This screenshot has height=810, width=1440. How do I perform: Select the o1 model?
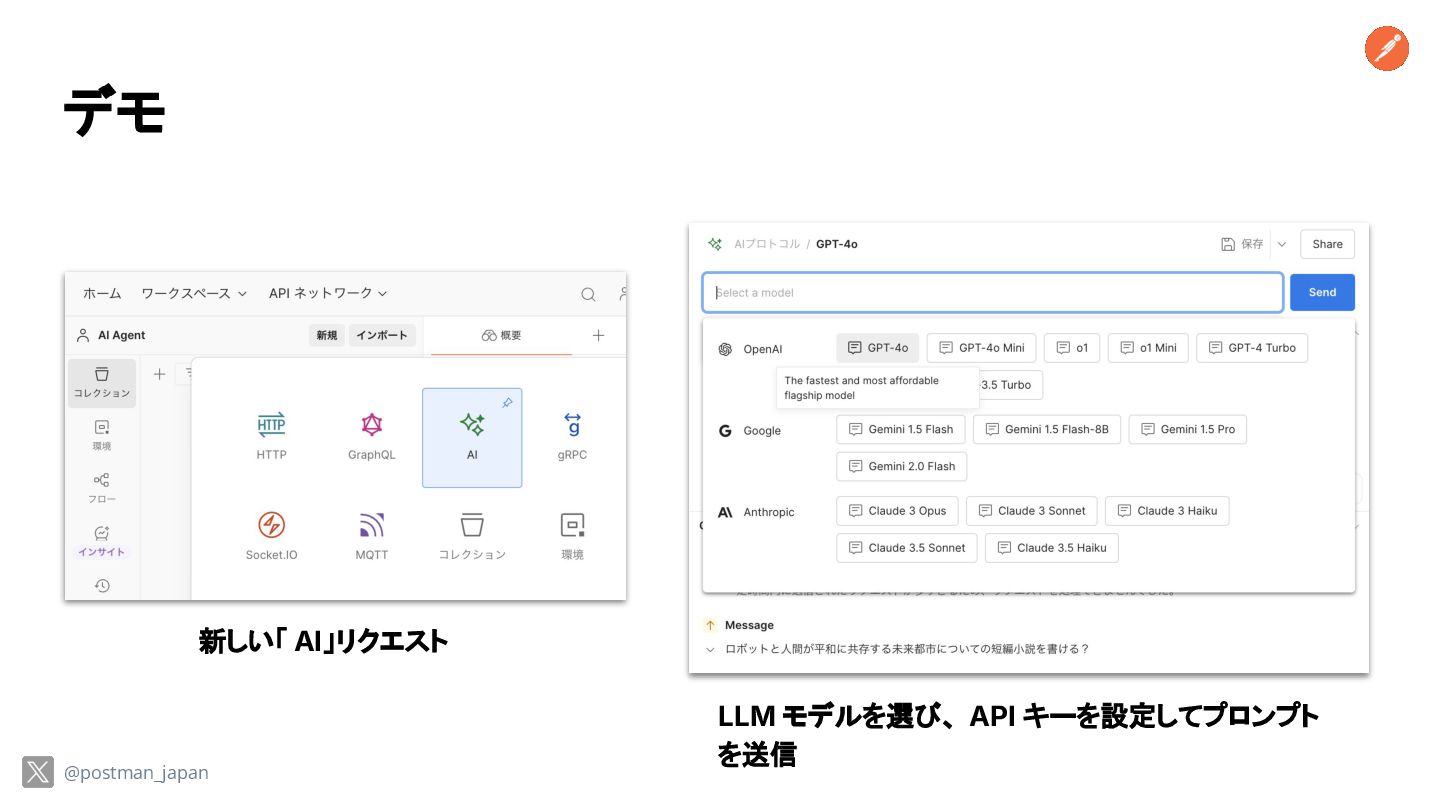point(1072,348)
